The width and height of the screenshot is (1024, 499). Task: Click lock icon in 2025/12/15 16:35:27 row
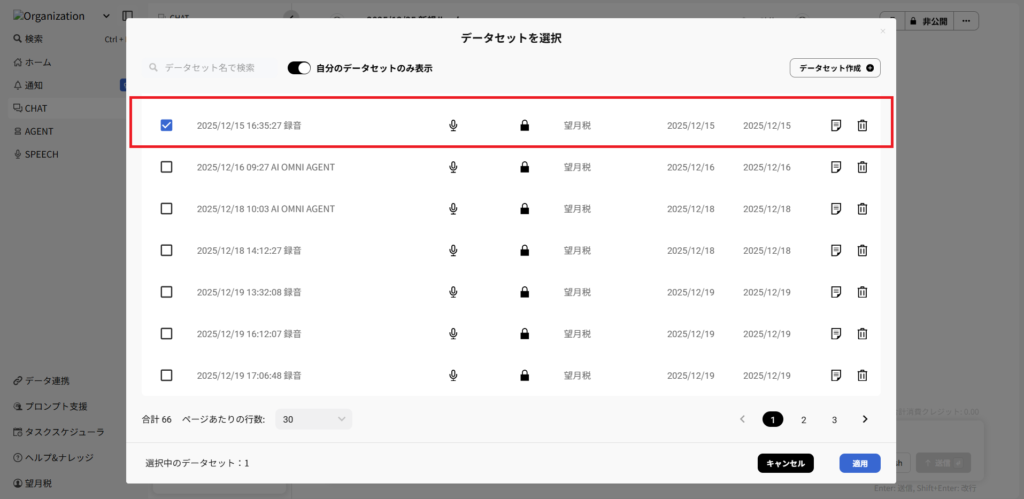tap(524, 125)
